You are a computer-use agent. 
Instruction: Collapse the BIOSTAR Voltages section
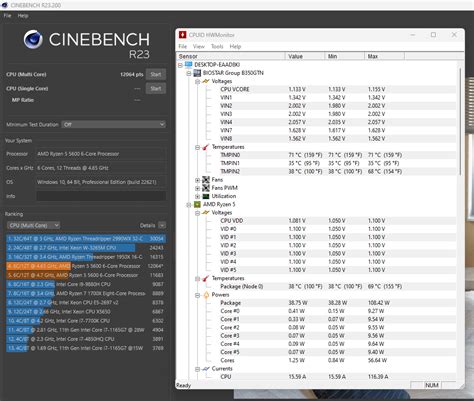pyautogui.click(x=197, y=81)
